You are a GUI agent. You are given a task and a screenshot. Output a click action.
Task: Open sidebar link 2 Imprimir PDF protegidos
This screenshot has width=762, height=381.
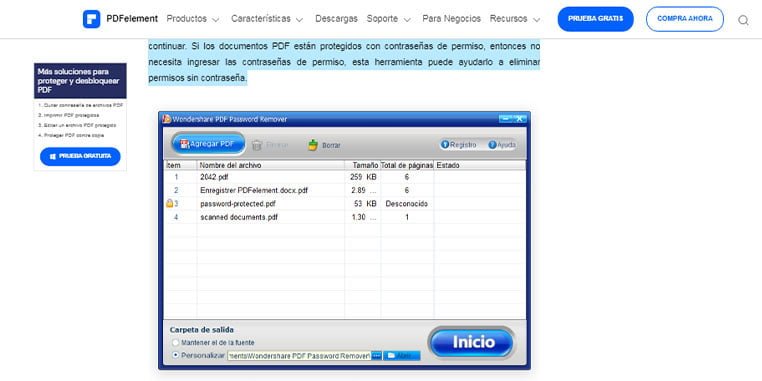tap(69, 115)
